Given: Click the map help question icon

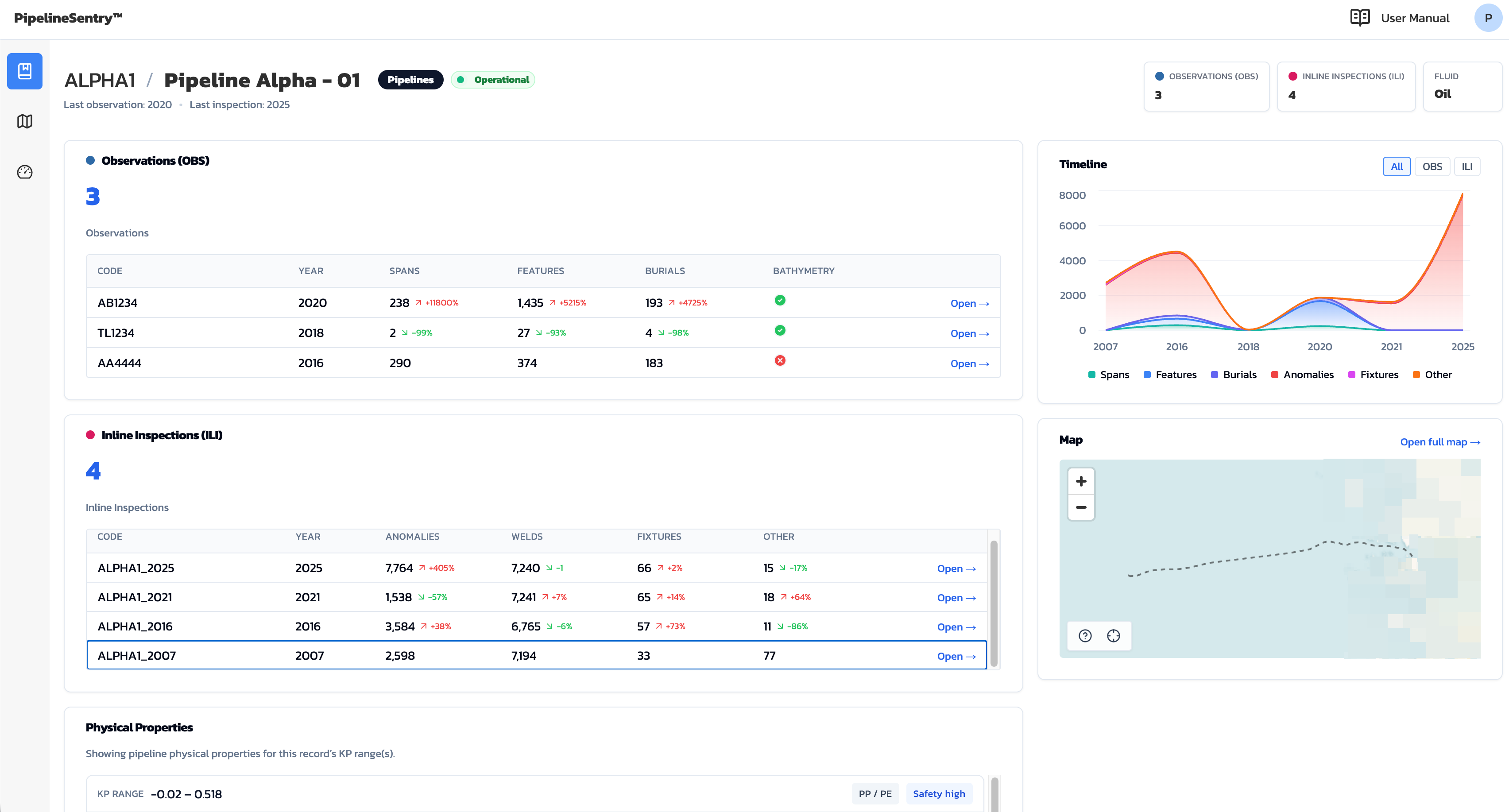Looking at the screenshot, I should (x=1085, y=636).
